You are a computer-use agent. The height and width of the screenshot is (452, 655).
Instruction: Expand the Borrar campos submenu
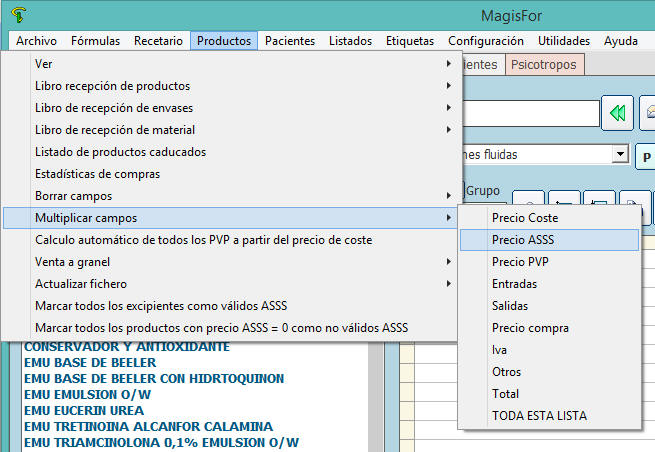(x=240, y=196)
